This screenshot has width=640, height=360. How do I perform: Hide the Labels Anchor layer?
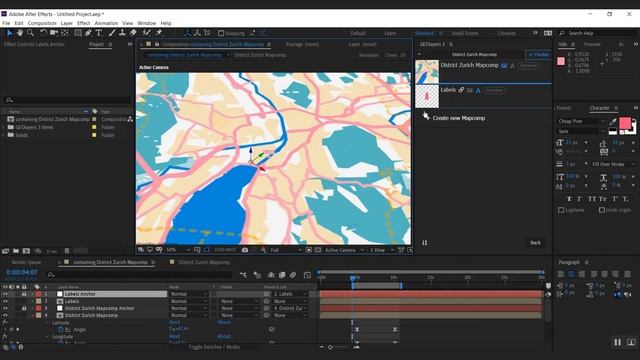(x=5, y=294)
